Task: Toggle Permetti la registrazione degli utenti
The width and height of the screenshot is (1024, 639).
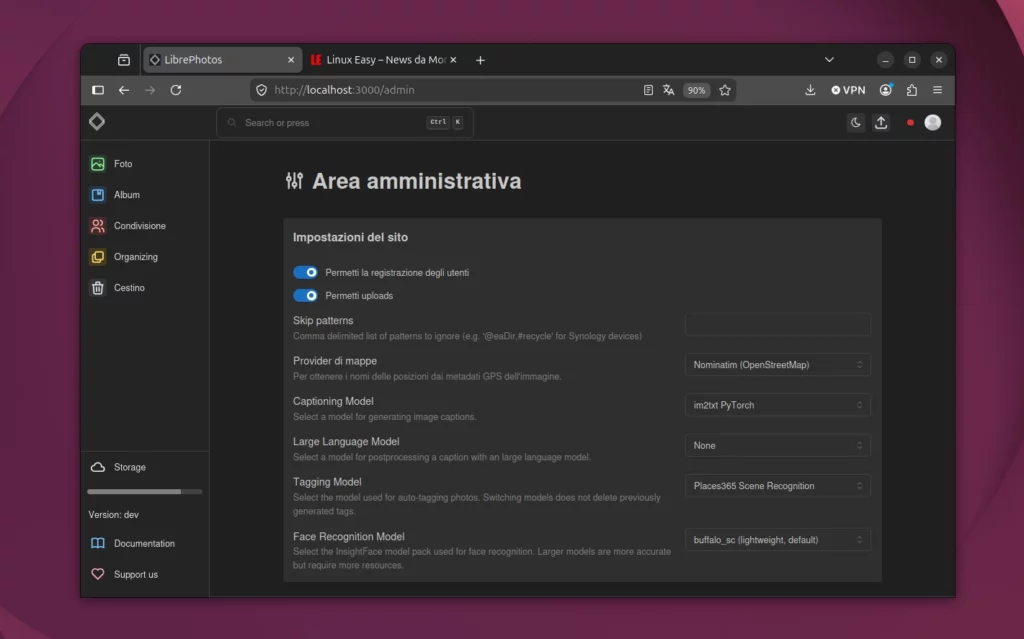Action: point(305,272)
